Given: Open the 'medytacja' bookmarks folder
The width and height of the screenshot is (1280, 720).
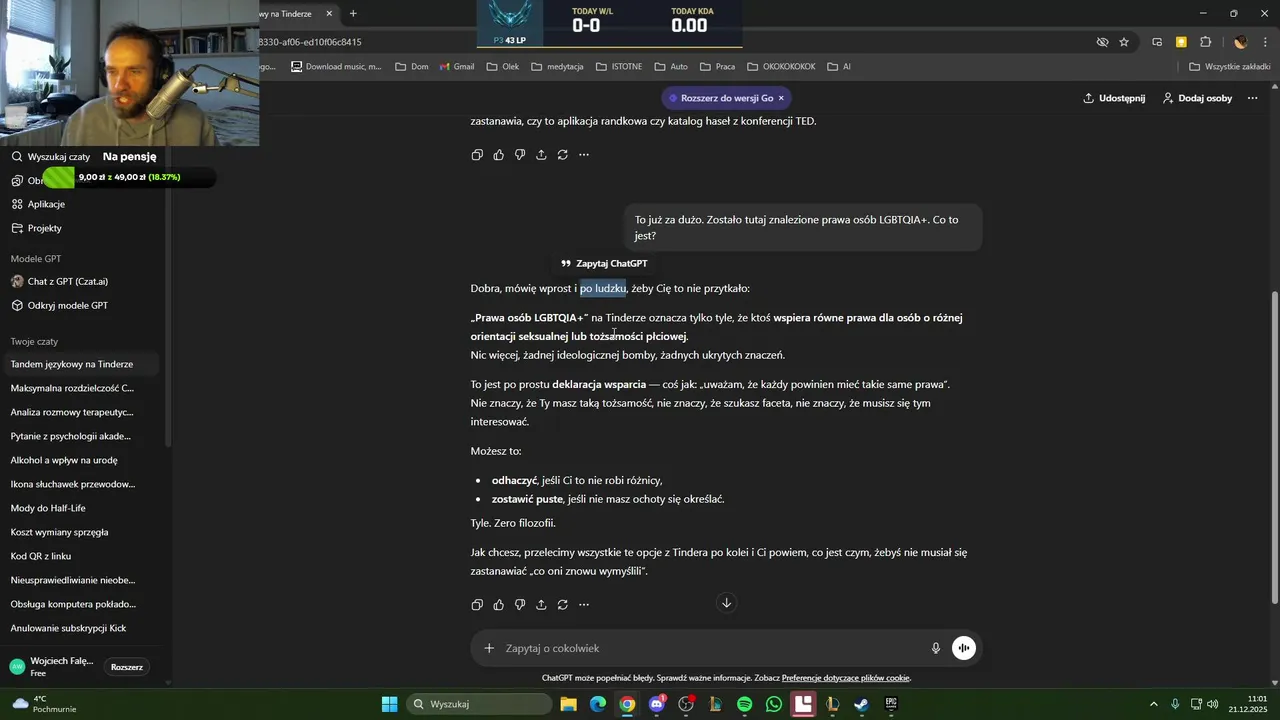Looking at the screenshot, I should 557,67.
